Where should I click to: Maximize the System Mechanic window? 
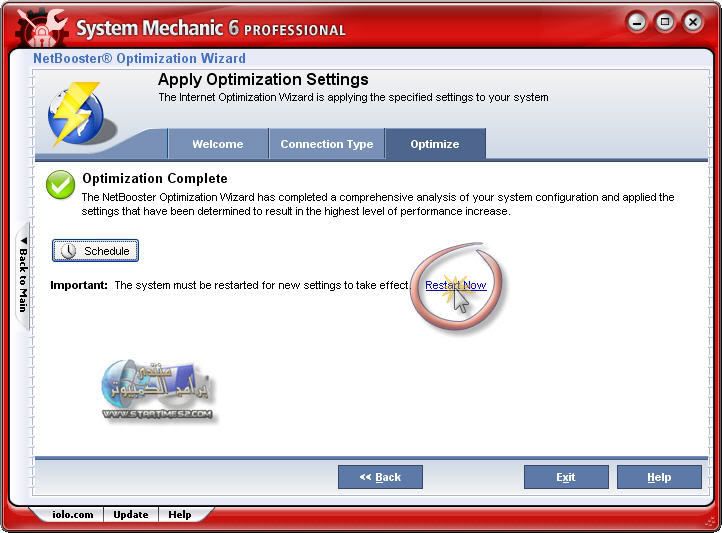(665, 22)
